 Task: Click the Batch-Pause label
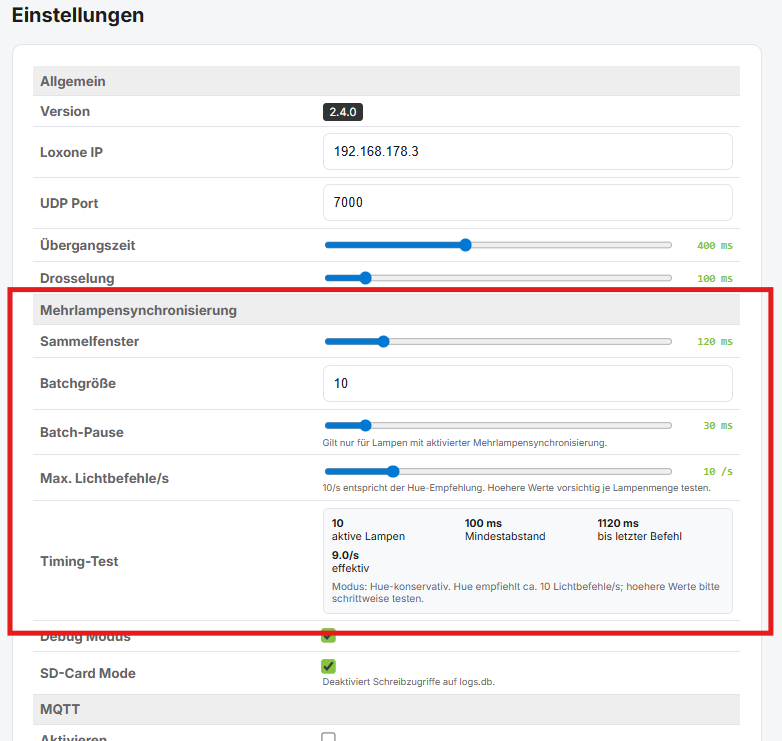pyautogui.click(x=82, y=432)
